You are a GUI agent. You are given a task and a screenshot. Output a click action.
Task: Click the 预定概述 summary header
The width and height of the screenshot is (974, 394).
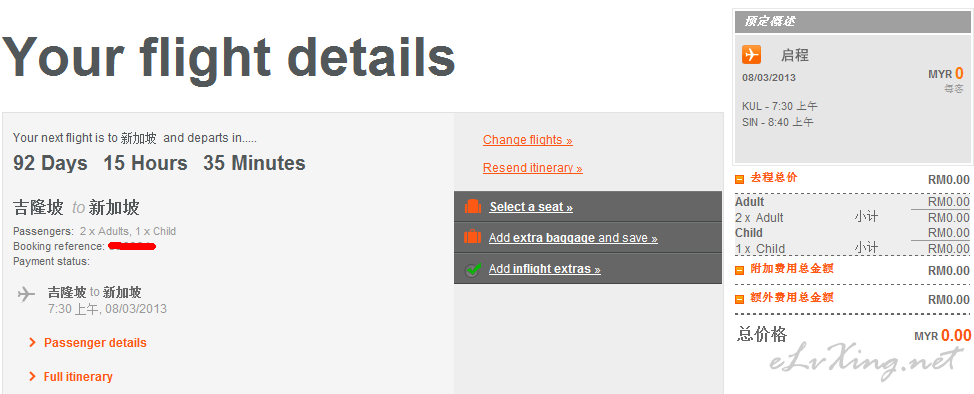coord(851,22)
